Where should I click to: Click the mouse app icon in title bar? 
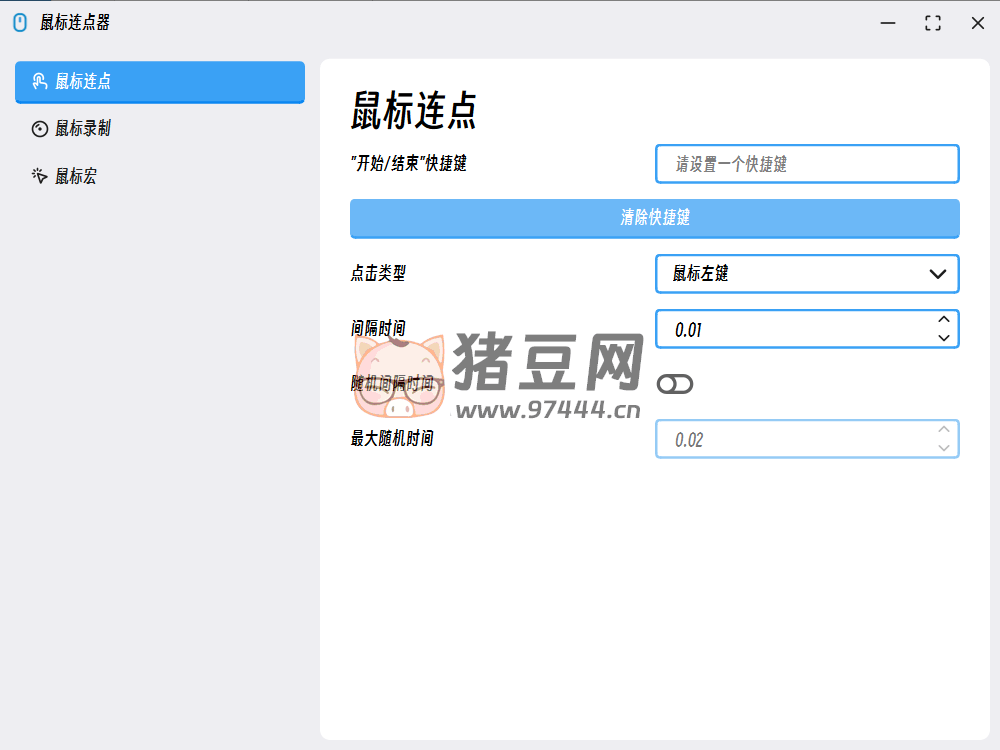tap(20, 23)
